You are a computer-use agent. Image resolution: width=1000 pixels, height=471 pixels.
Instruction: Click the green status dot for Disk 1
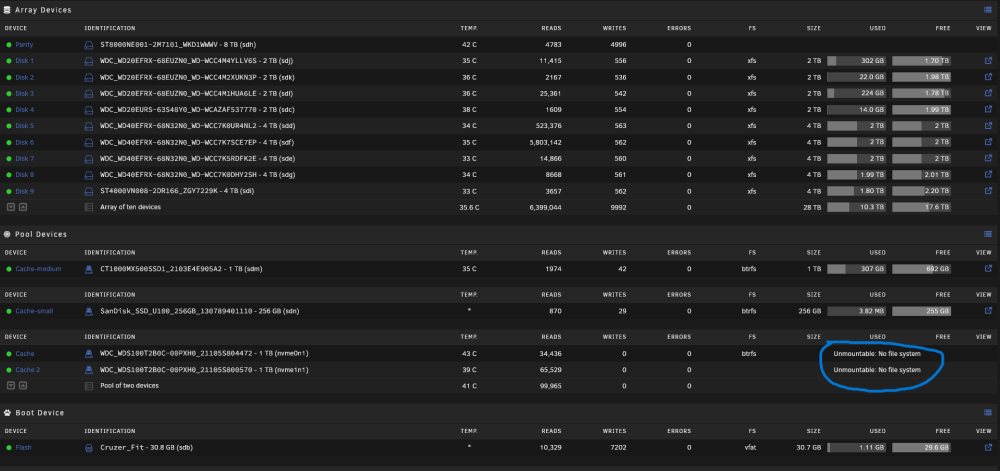(x=9, y=61)
